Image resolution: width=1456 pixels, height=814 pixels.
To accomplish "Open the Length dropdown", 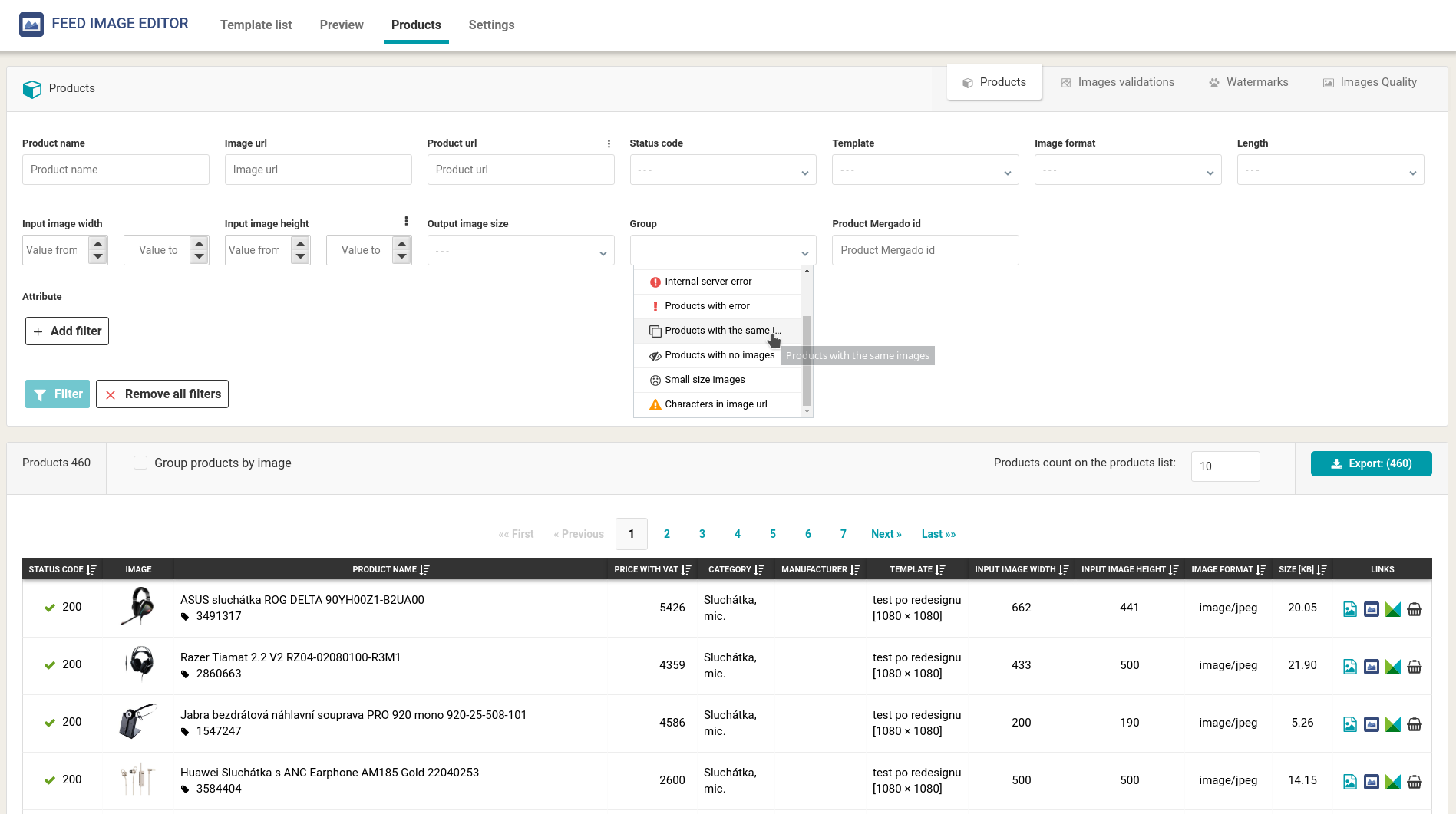I will coord(1331,170).
